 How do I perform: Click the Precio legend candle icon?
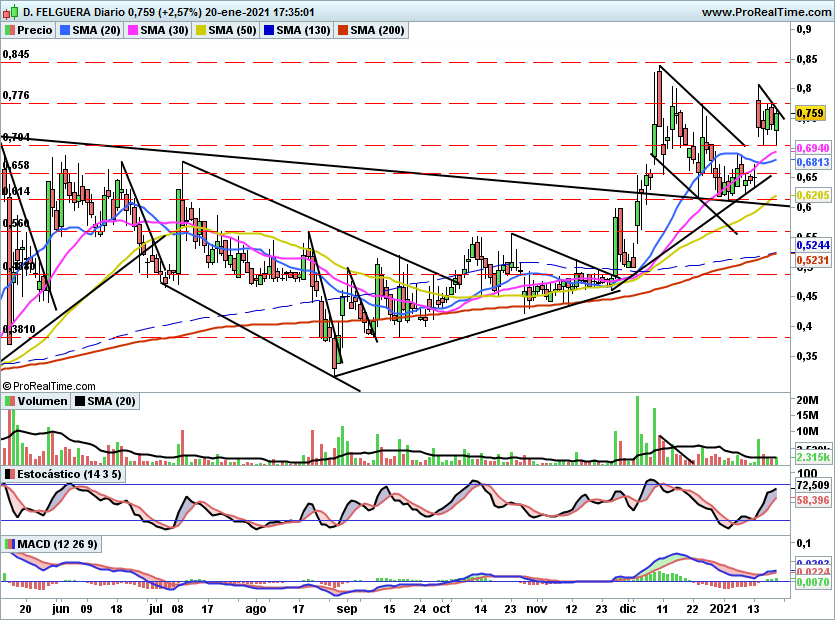point(10,30)
